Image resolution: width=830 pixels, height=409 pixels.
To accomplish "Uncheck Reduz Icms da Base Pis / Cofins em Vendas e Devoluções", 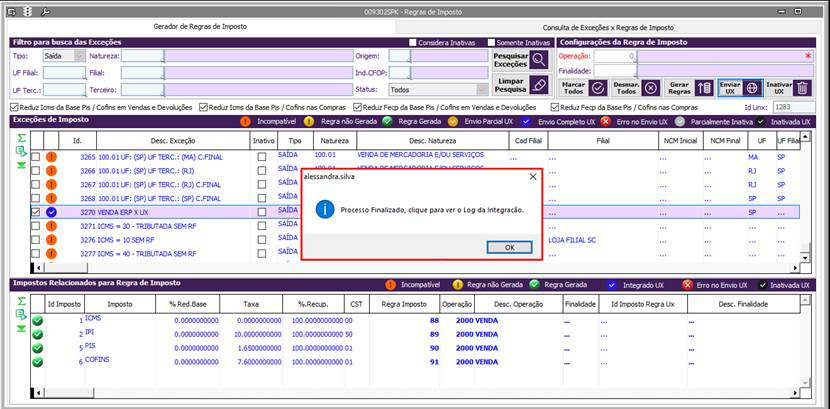I will [14, 107].
